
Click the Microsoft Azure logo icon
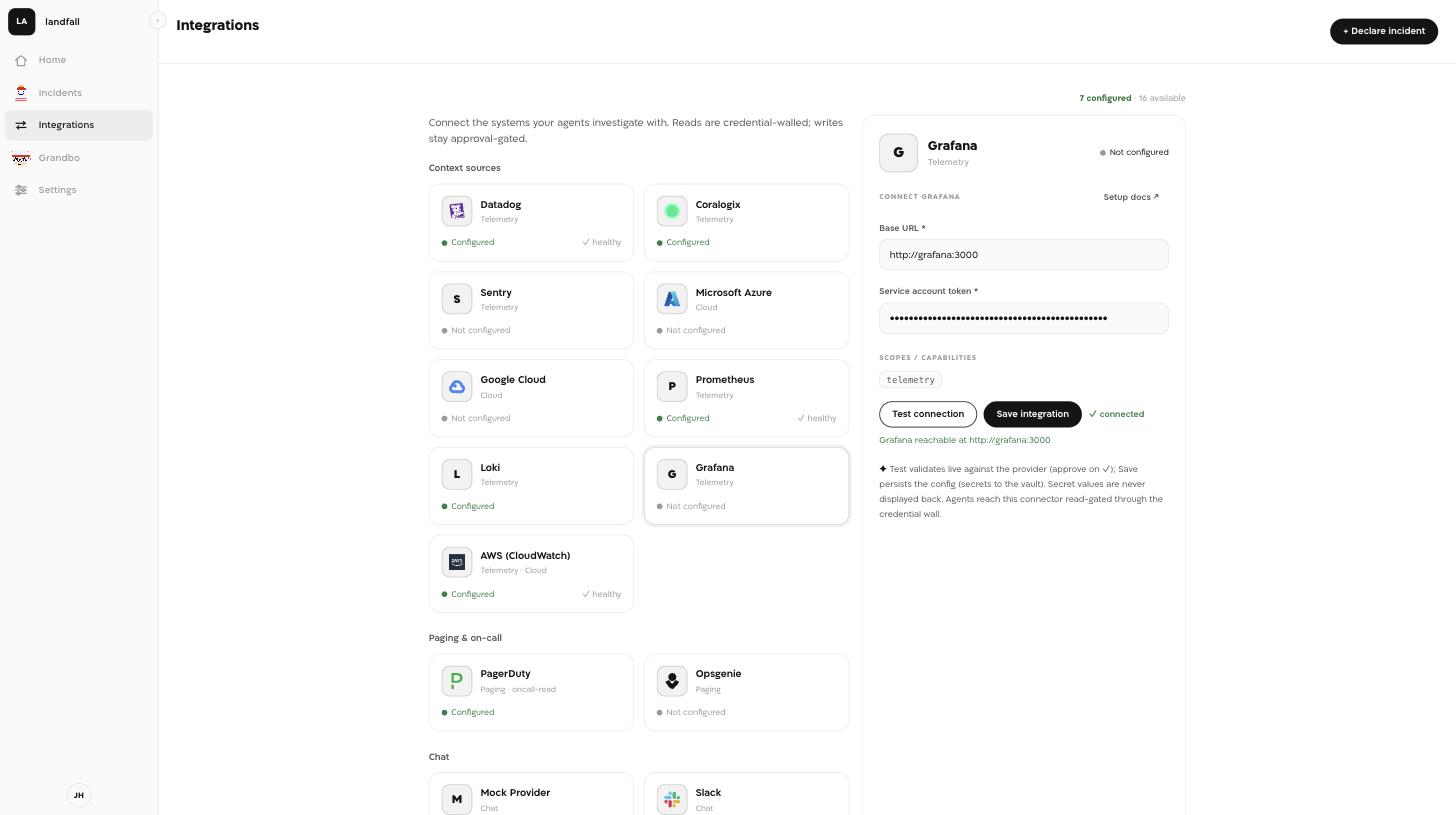pyautogui.click(x=672, y=299)
